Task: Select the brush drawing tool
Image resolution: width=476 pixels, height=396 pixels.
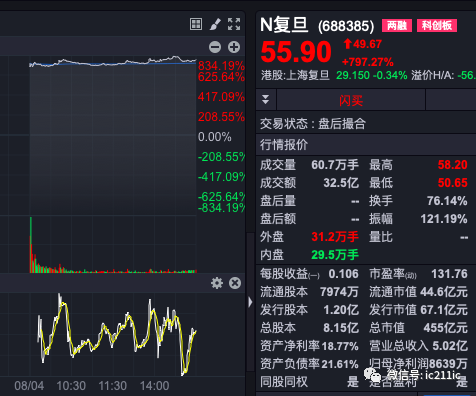Action: (x=215, y=24)
